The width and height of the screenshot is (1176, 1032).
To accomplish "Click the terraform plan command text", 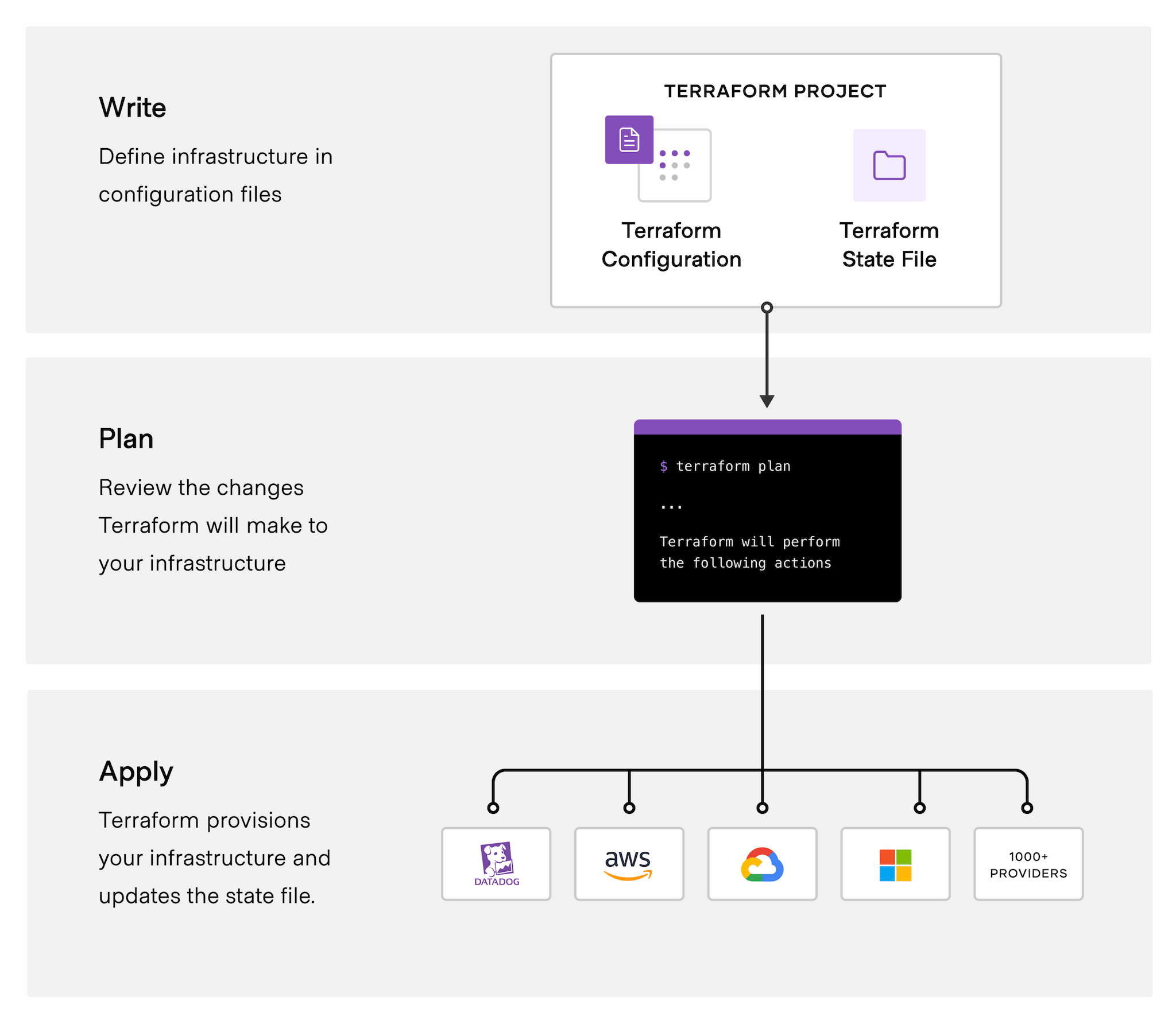I will pos(725,466).
